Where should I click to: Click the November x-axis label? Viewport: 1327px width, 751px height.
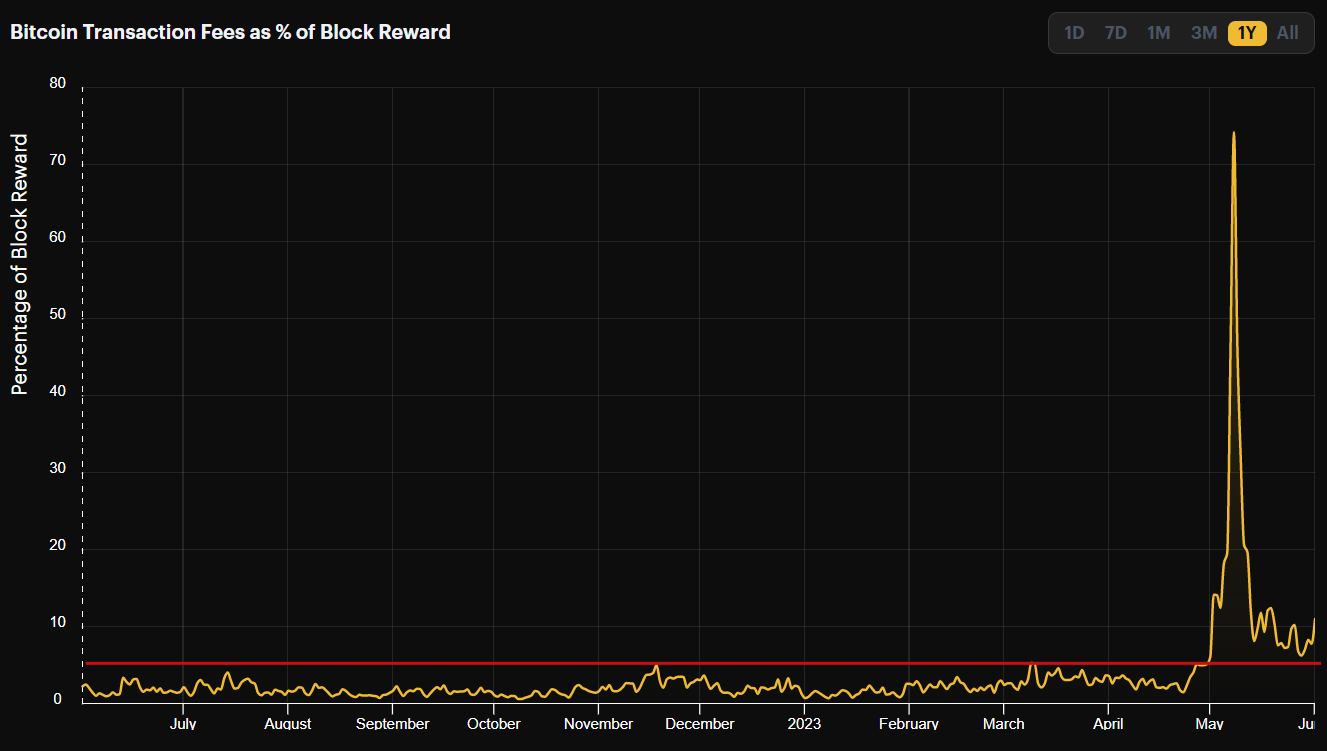click(598, 724)
